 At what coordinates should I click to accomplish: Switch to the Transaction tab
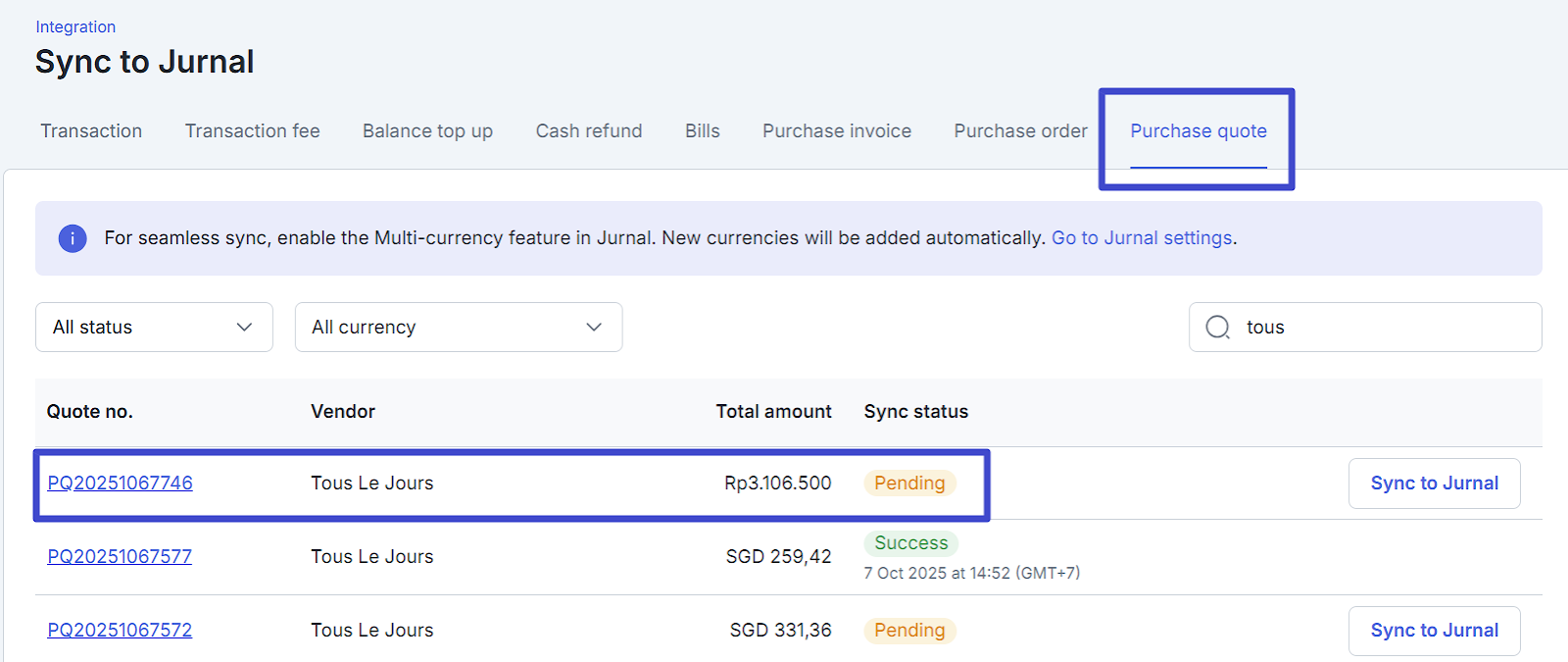[91, 131]
